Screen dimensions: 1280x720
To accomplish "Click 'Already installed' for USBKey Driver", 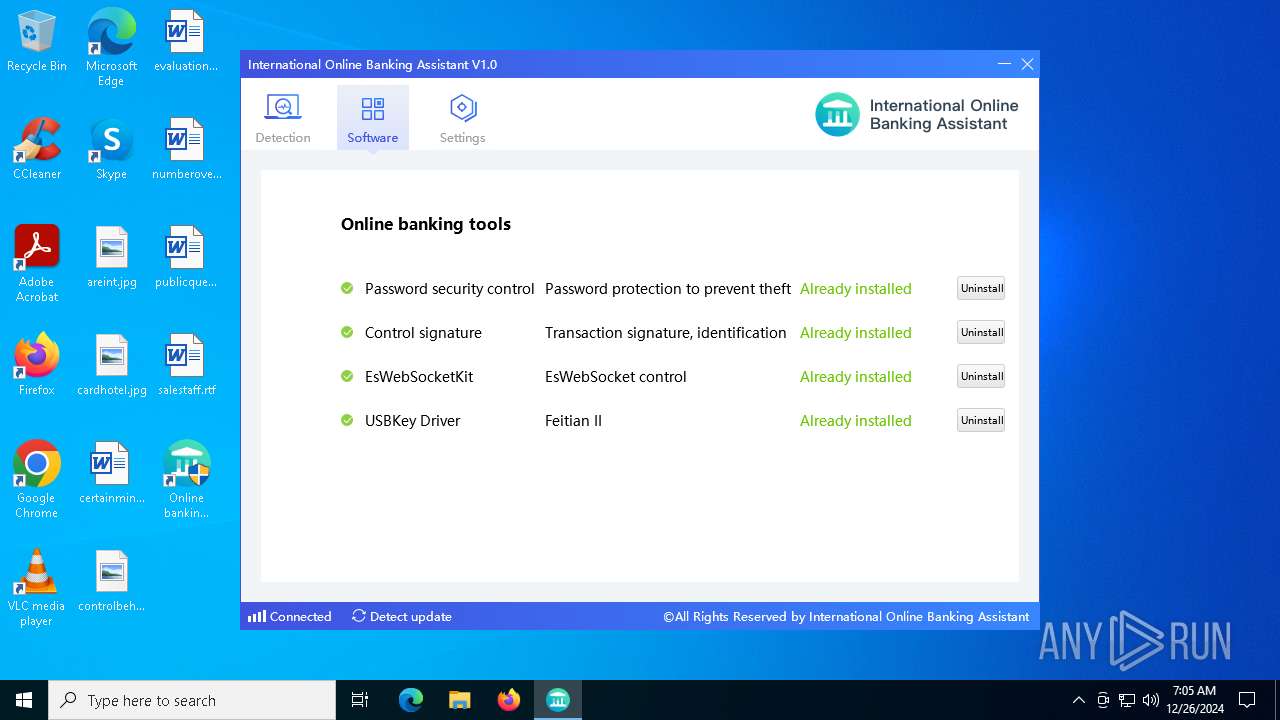I will click(856, 420).
